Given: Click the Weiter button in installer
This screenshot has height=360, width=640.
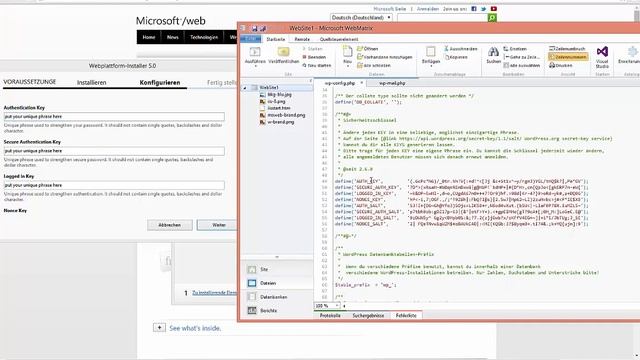Looking at the screenshot, I should (217, 225).
